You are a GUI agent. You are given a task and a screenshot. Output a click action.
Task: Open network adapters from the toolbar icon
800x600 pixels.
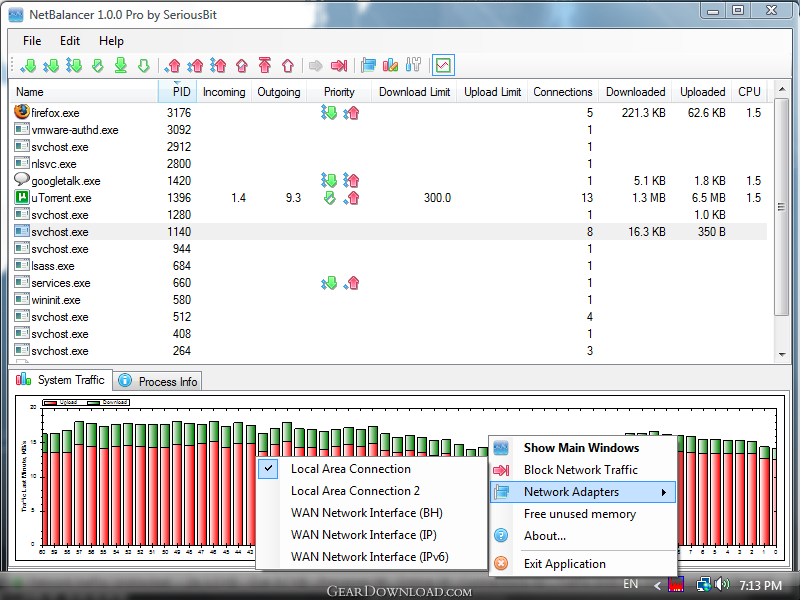(x=368, y=65)
